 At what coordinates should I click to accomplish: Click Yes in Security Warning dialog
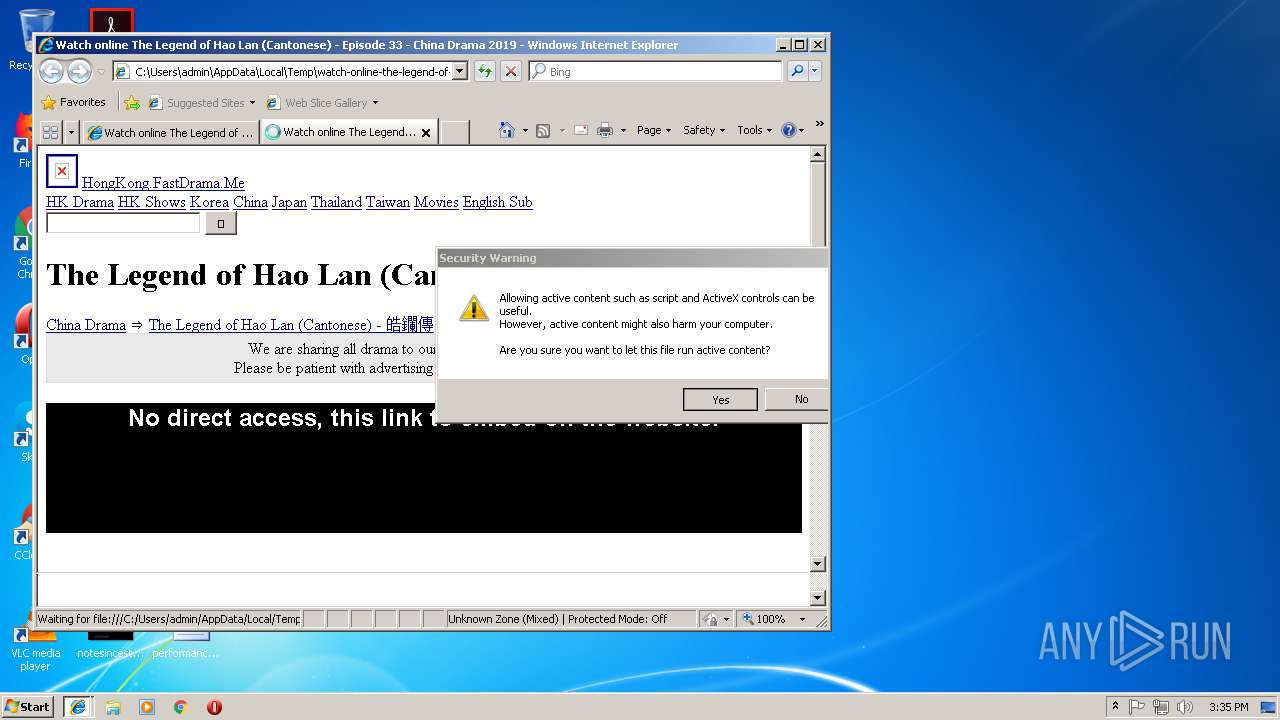click(x=720, y=399)
